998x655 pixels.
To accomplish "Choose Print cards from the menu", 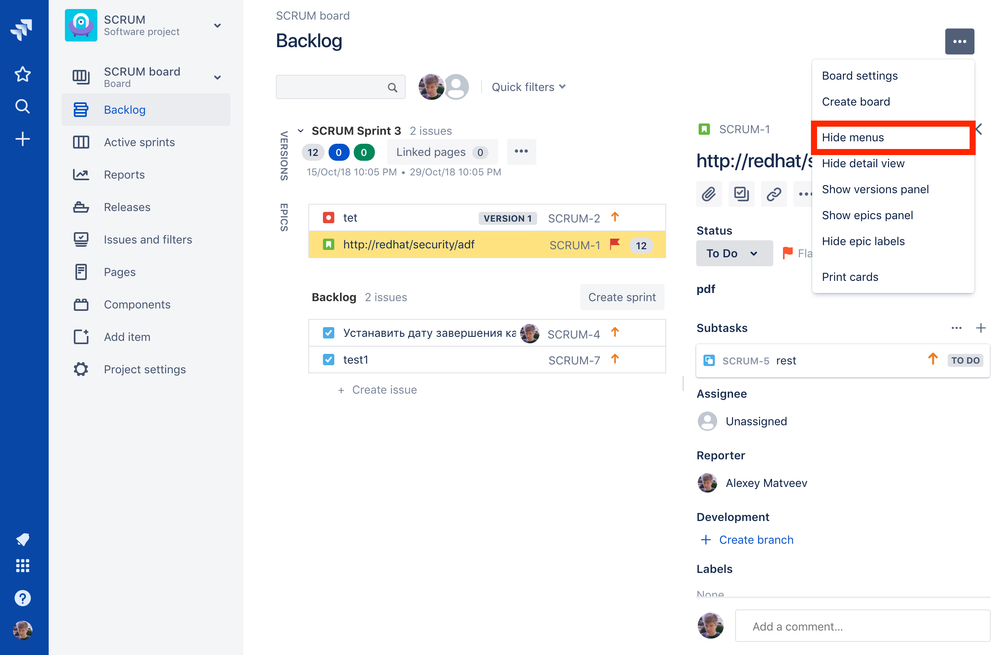I will pos(893,277).
